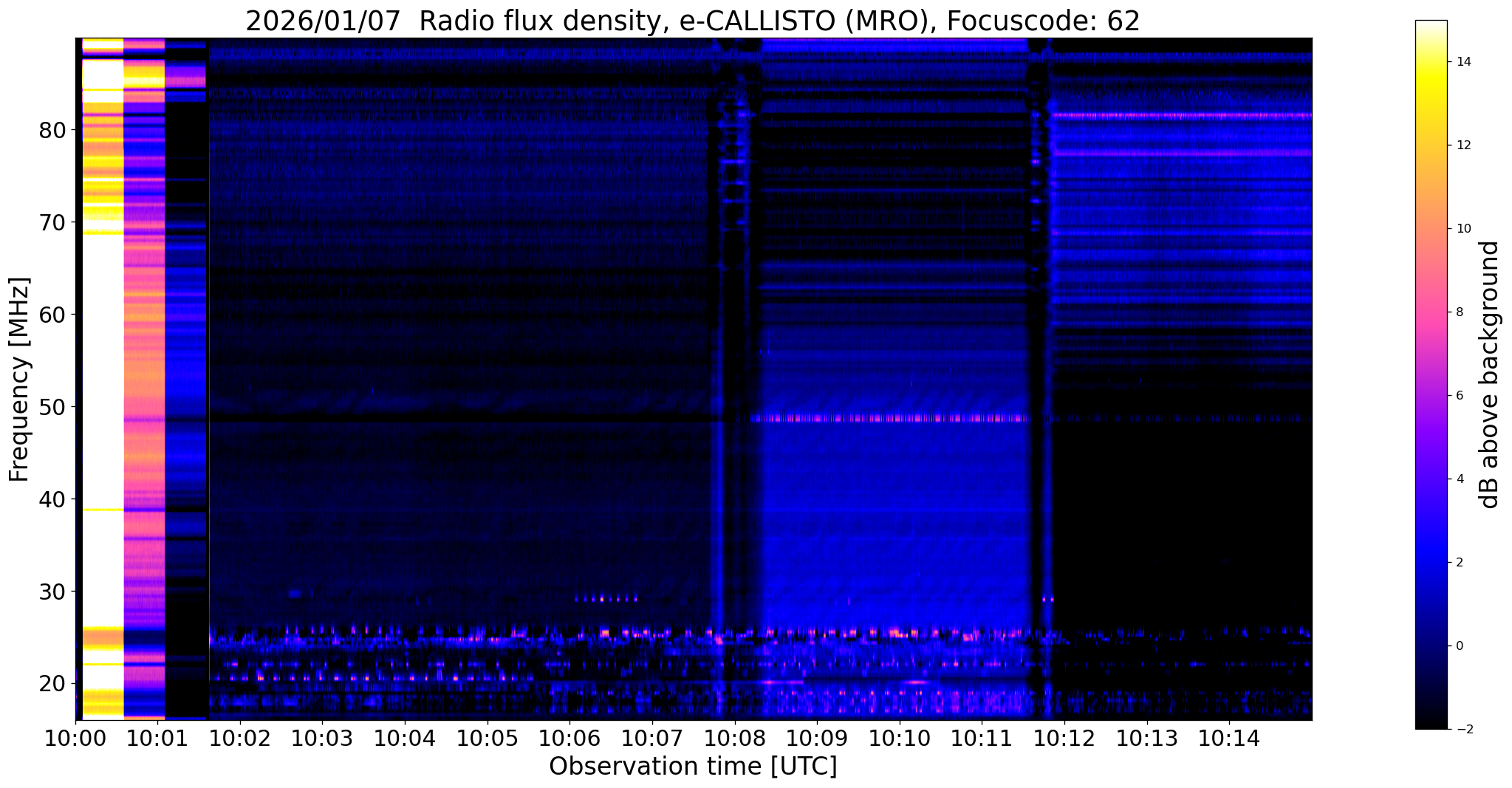
Task: Click the 'dB above background' colorbar label
Action: (x=1490, y=375)
